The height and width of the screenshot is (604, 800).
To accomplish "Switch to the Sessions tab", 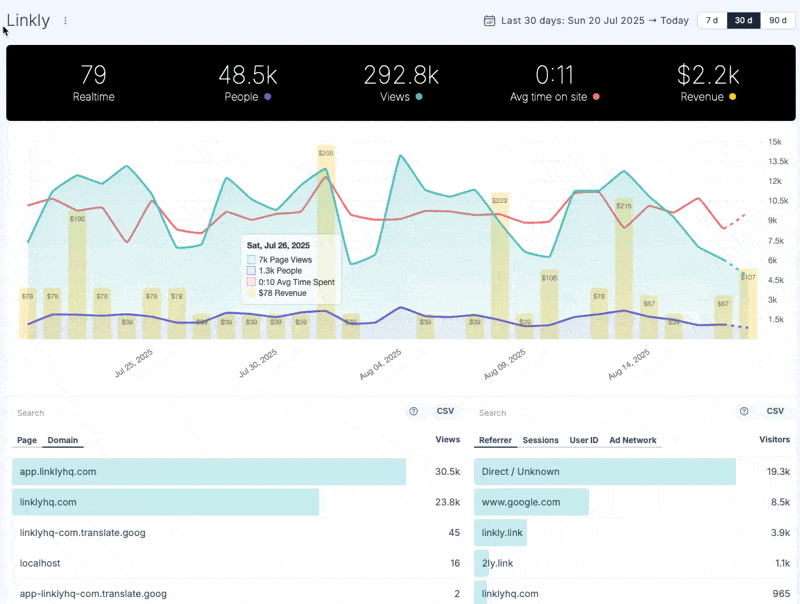I will click(540, 440).
